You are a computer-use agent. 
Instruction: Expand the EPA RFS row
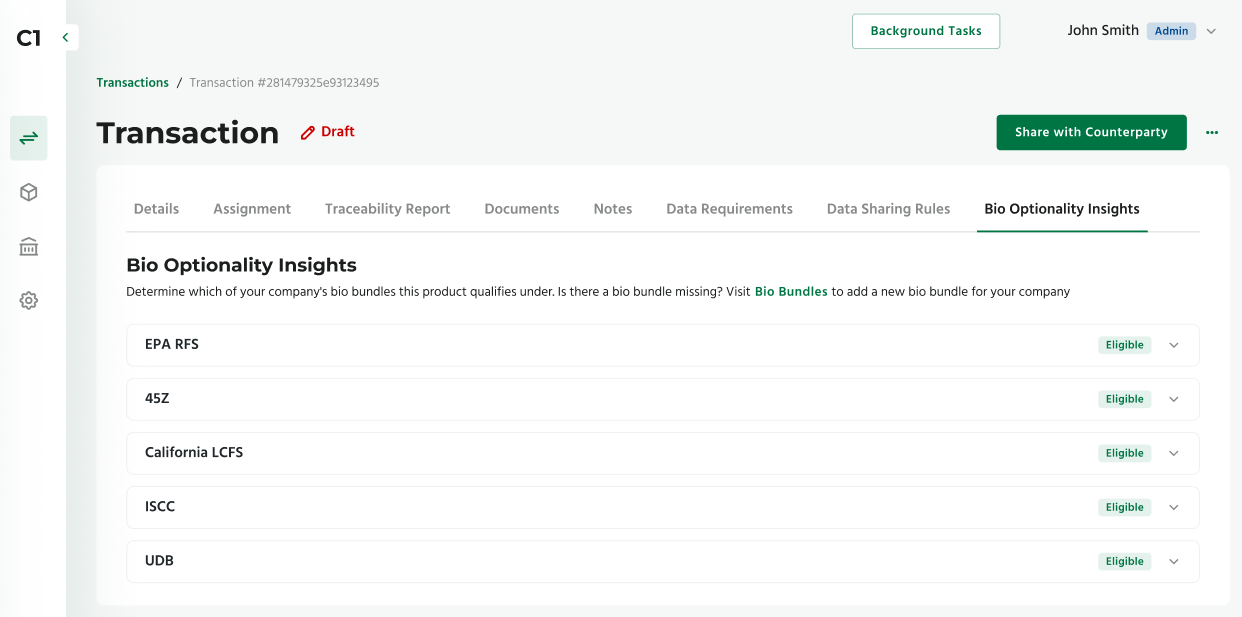[662, 345]
